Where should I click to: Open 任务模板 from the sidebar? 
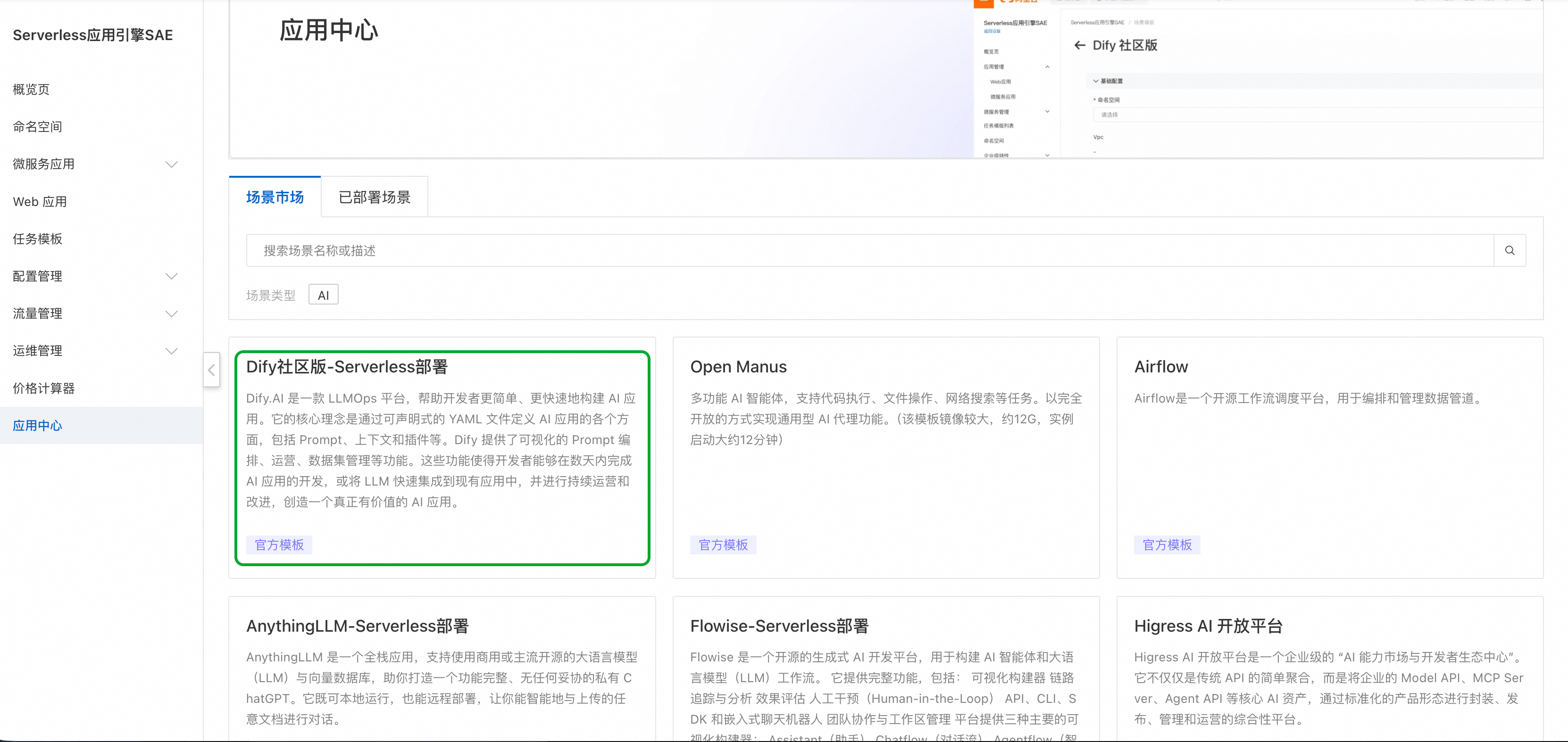(x=38, y=239)
